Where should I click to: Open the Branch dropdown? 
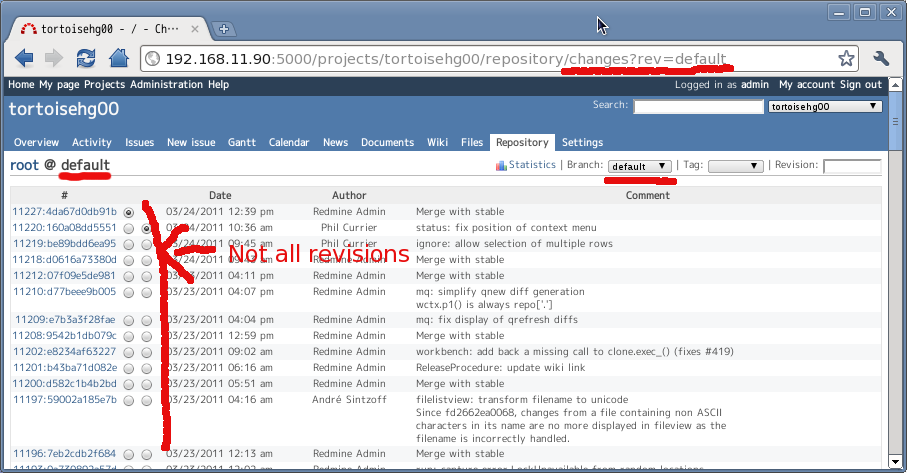tap(639, 166)
